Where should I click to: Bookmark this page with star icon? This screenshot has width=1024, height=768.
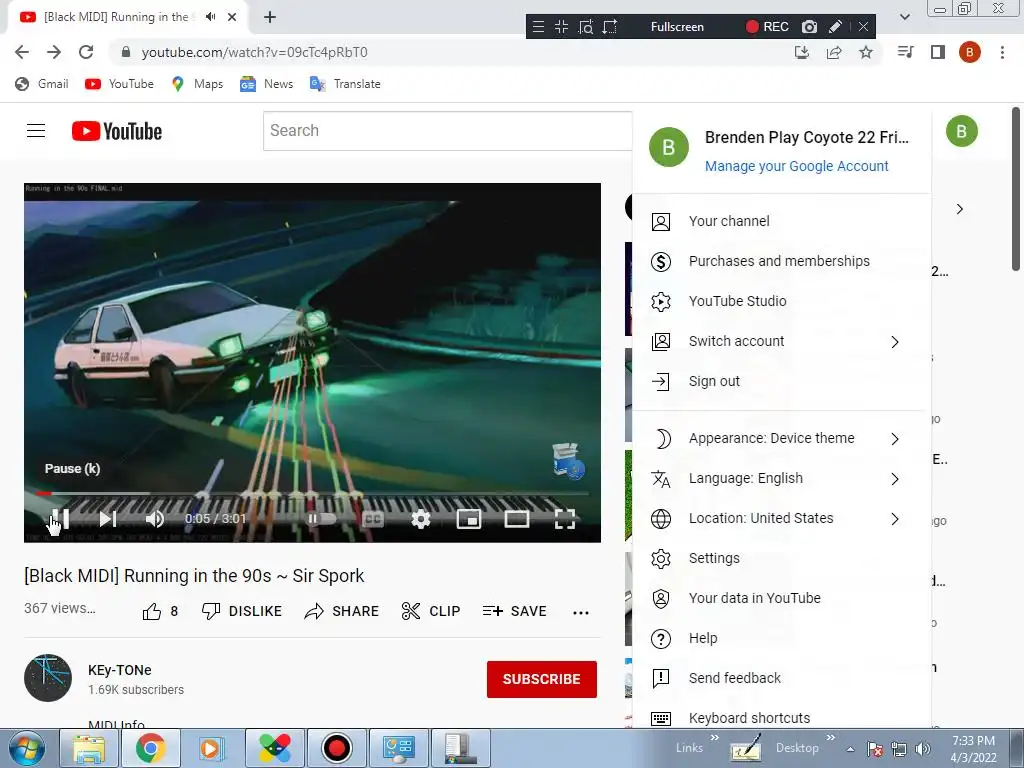click(x=866, y=52)
